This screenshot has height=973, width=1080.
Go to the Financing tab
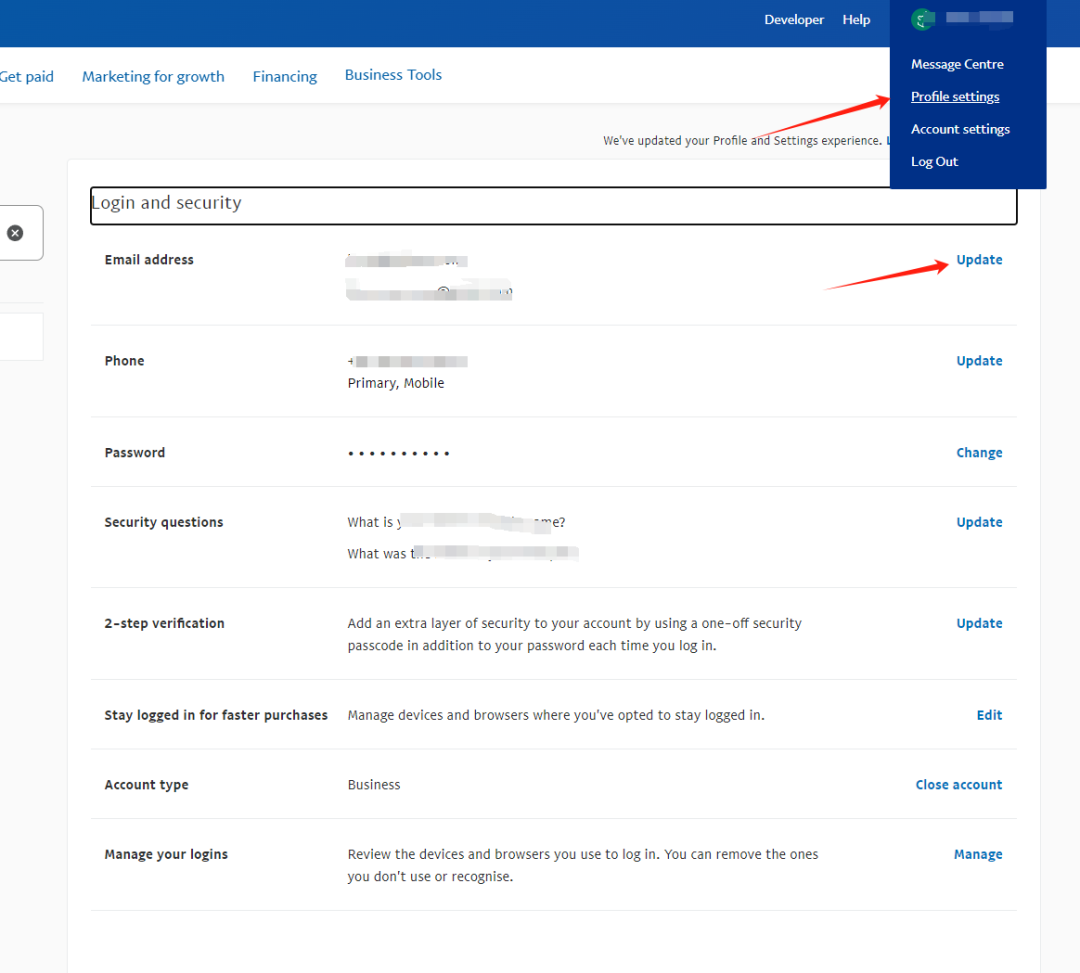coord(285,76)
